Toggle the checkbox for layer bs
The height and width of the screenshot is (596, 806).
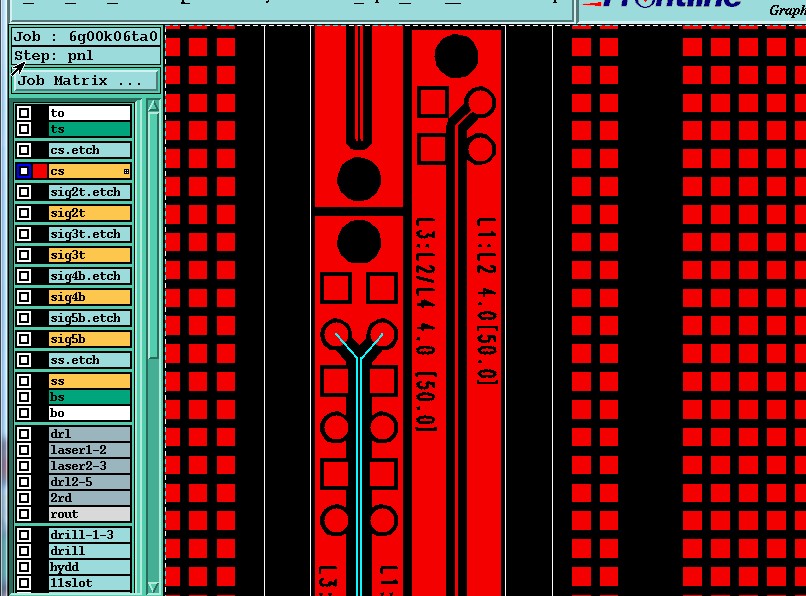click(x=24, y=397)
